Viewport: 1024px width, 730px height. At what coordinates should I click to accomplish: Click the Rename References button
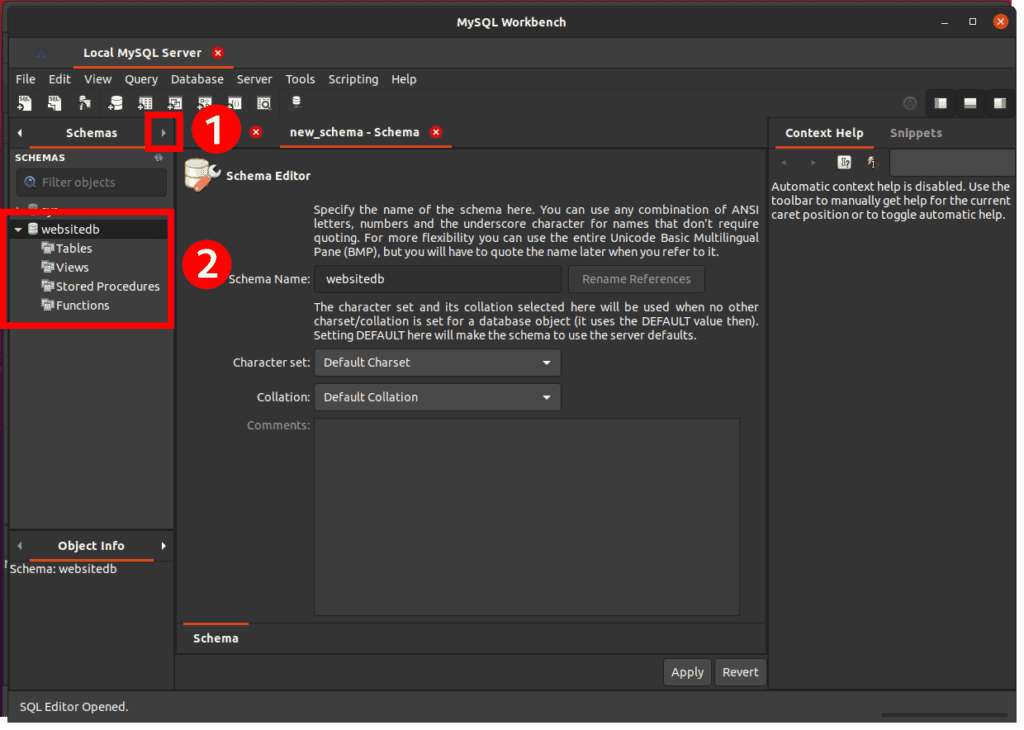636,279
